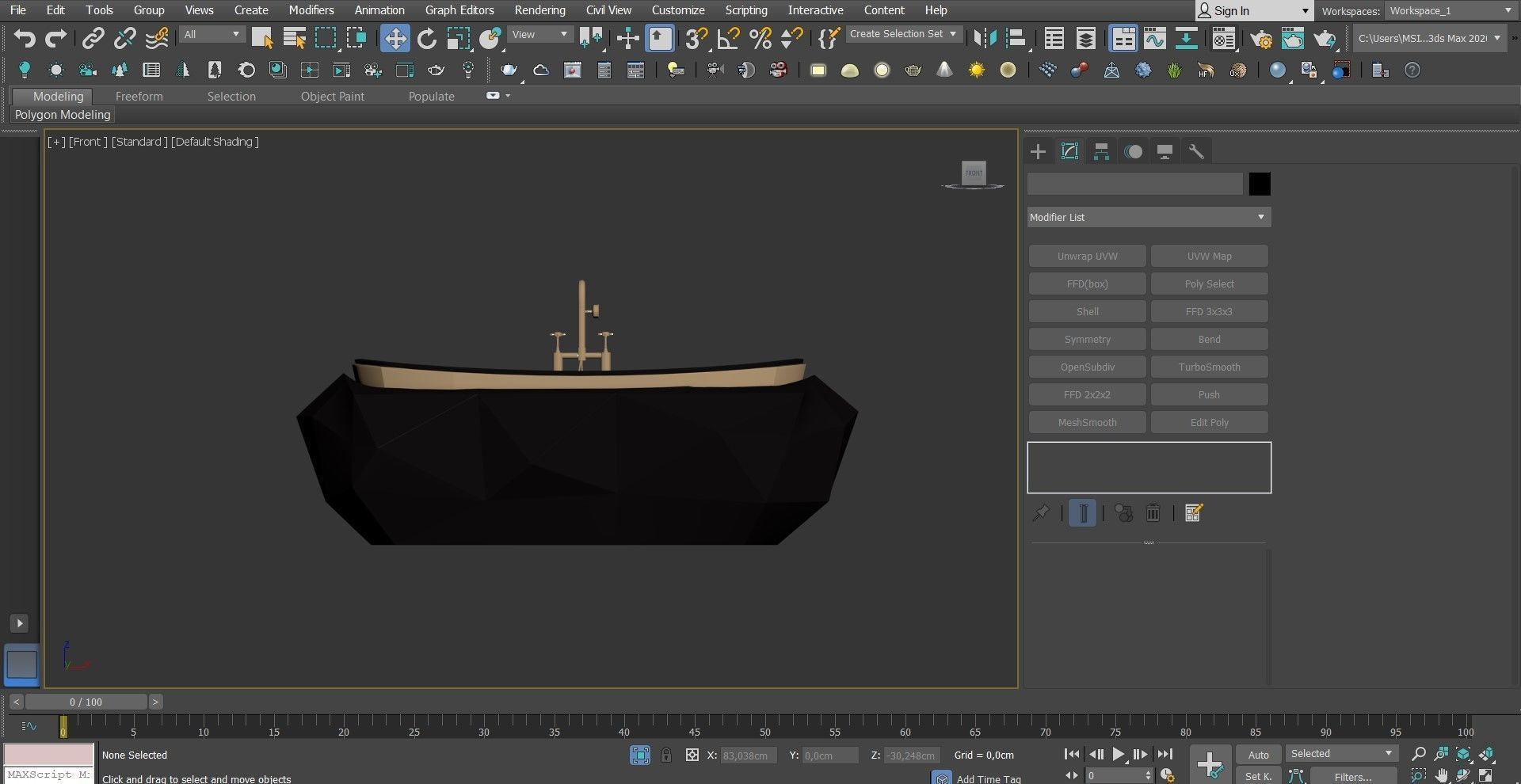Click the Edit Poly modifier button

pyautogui.click(x=1209, y=422)
